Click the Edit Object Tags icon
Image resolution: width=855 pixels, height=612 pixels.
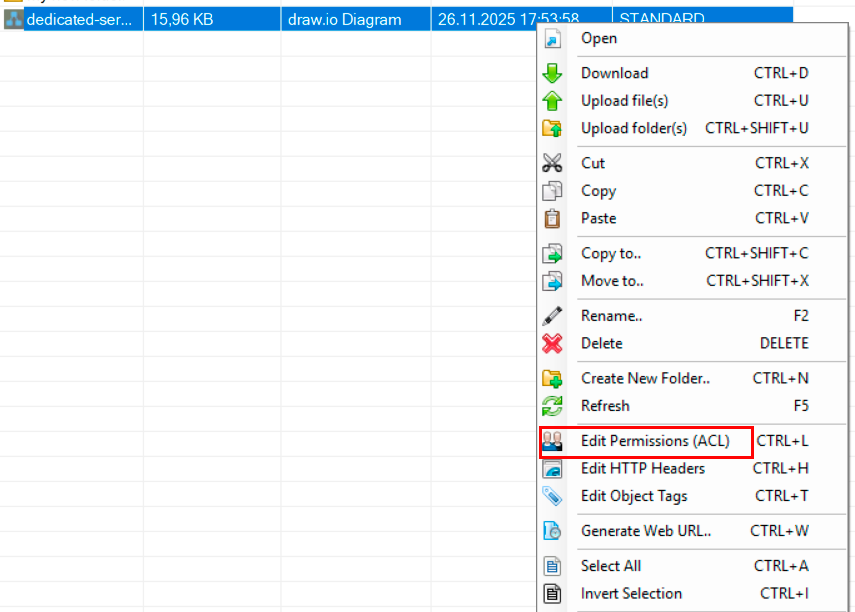tap(552, 496)
